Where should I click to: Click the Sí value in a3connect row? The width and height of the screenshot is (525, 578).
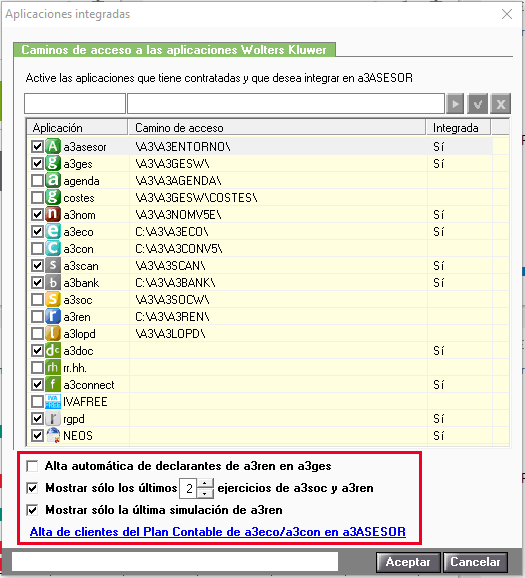coord(438,385)
